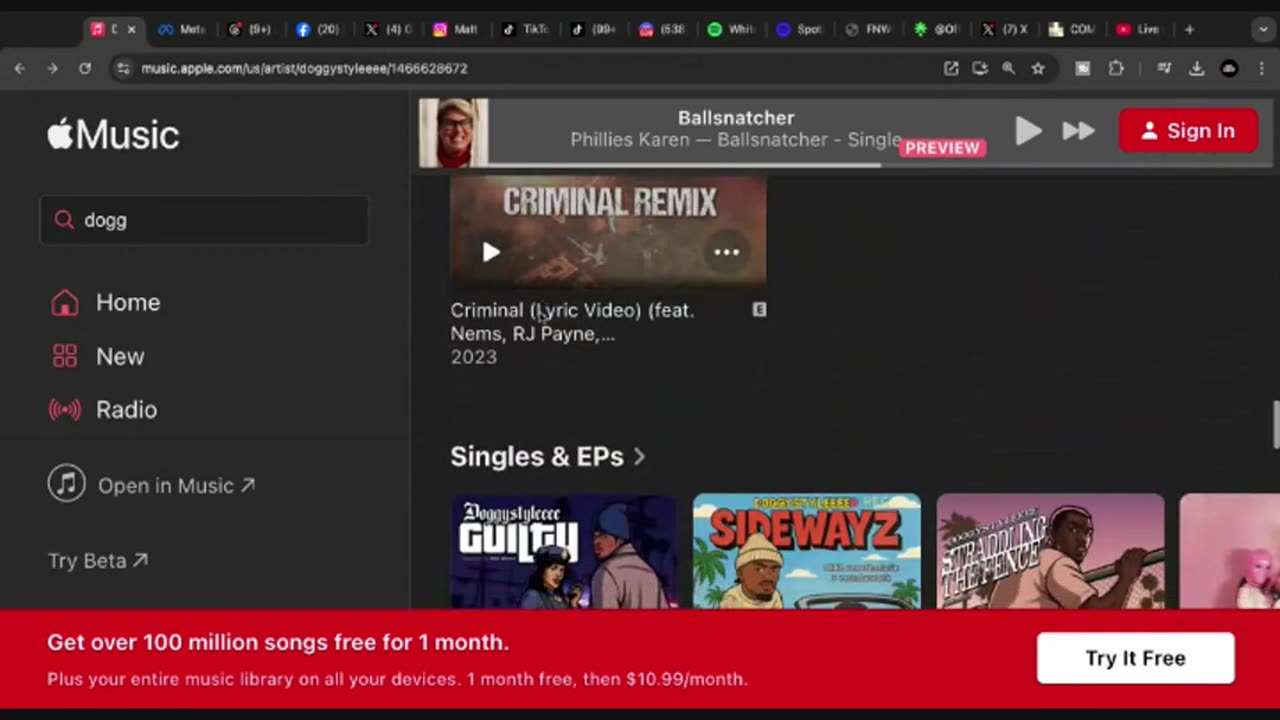
Task: Click the Ballsnatcher album art thumbnail
Action: coord(454,132)
